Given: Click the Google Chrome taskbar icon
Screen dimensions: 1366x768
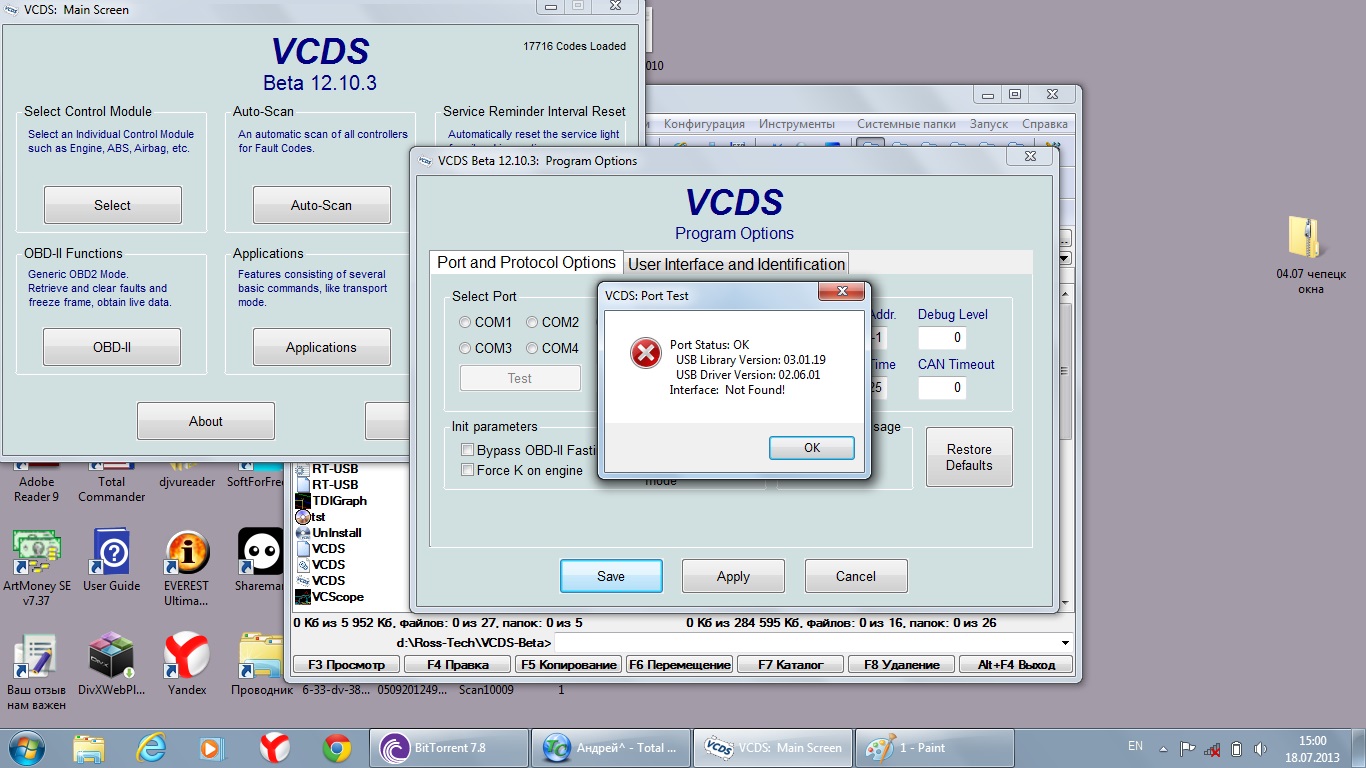Looking at the screenshot, I should coord(336,748).
